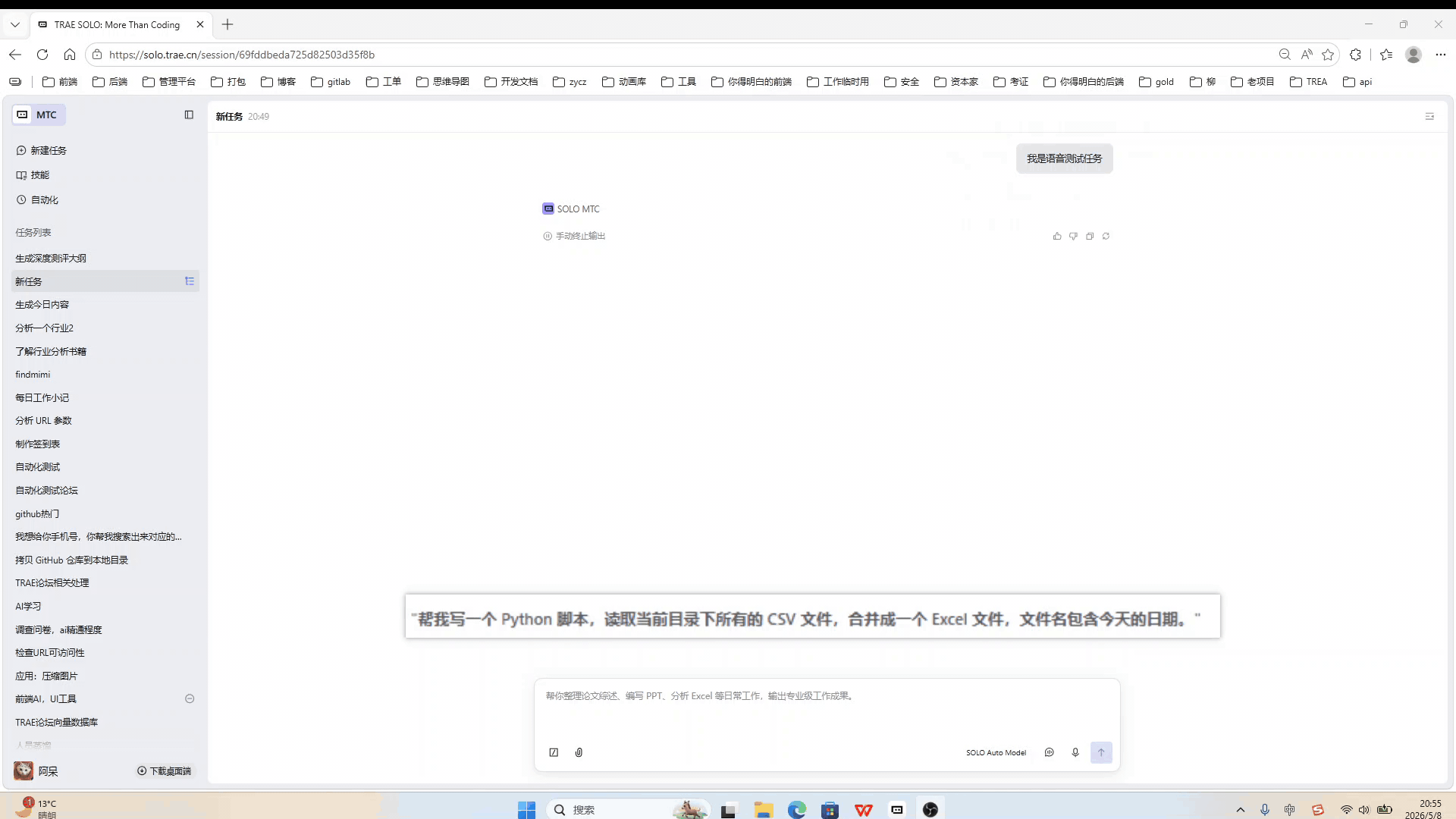Image resolution: width=1456 pixels, height=819 pixels.
Task: Copy the SOLO MTC response
Action: (x=1090, y=236)
